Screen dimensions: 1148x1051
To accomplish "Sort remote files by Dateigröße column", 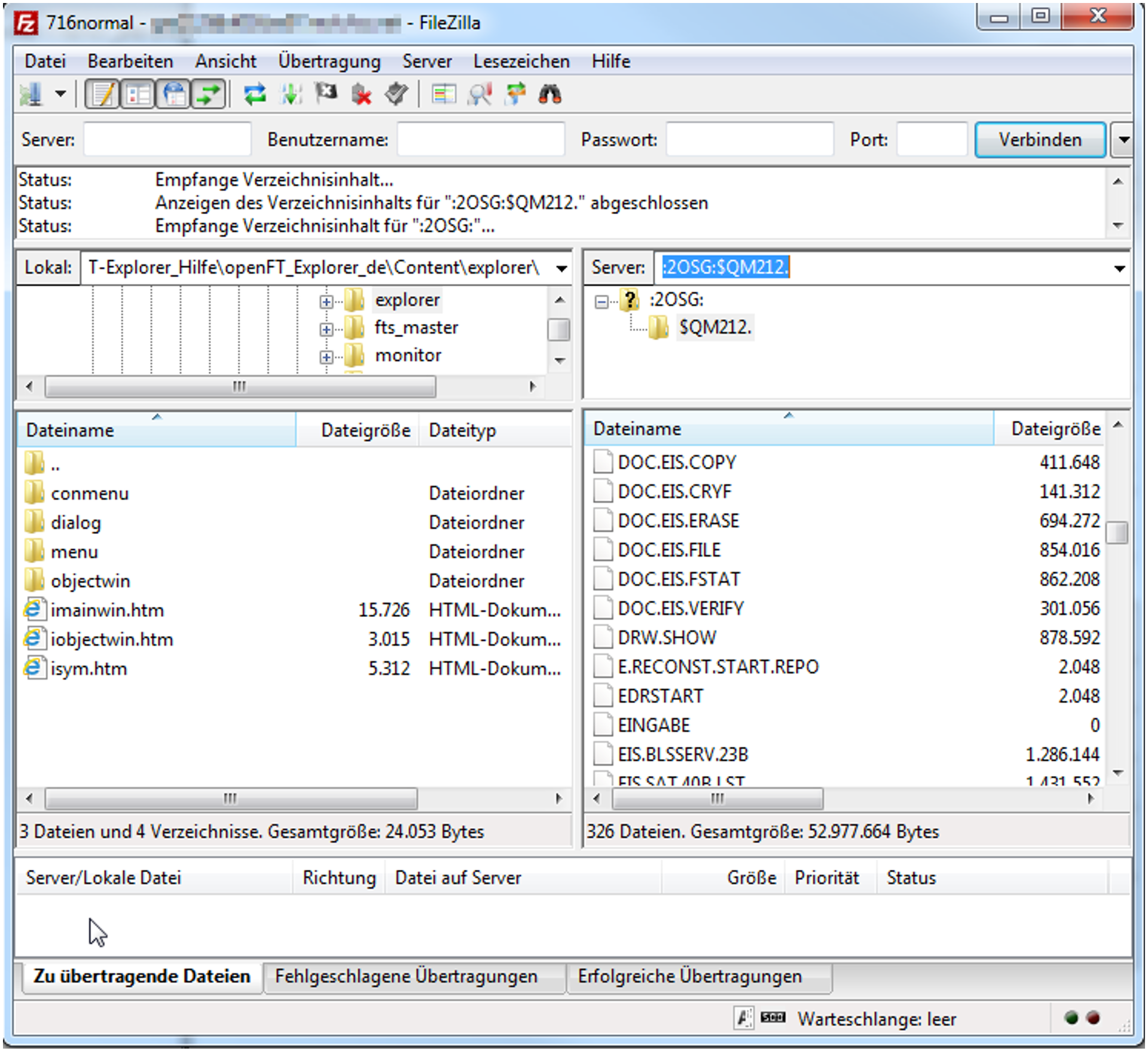I will point(1055,429).
